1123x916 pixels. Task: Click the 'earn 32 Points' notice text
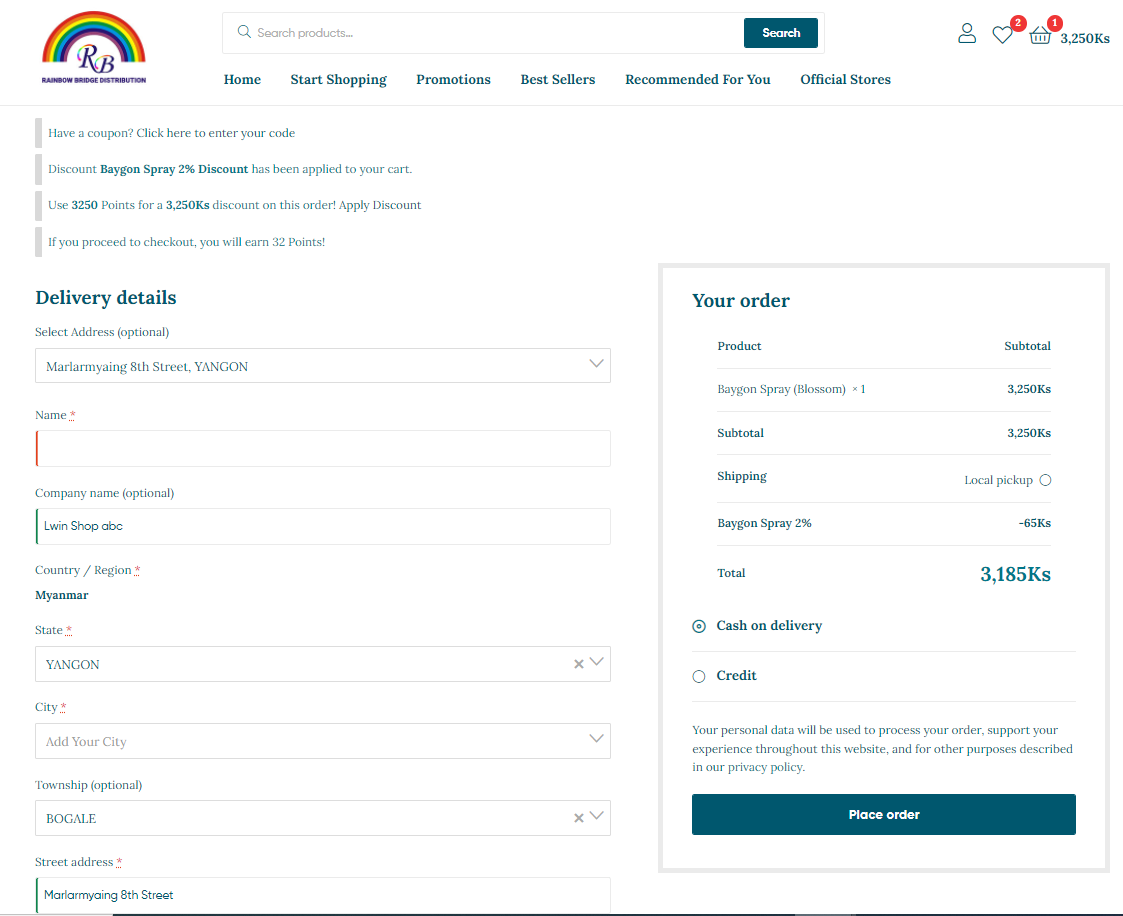click(x=186, y=242)
